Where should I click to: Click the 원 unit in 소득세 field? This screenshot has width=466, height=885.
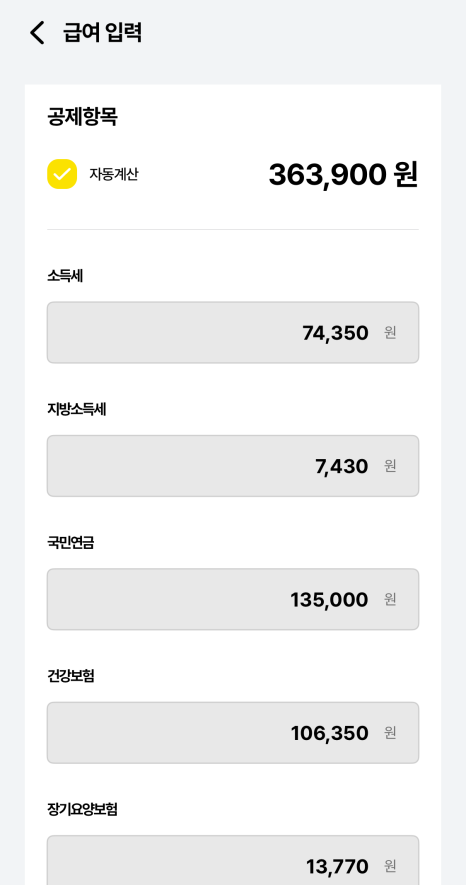pyautogui.click(x=390, y=333)
